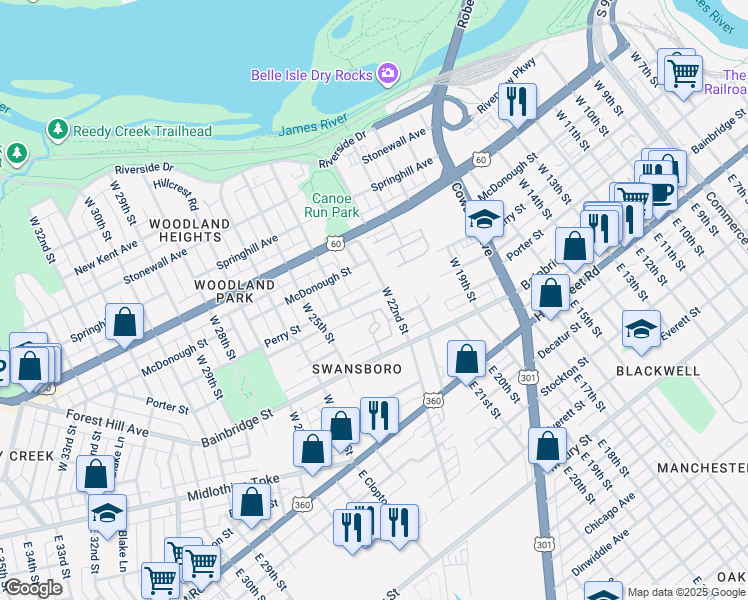748x600 pixels.
Task: Open school marker near Blake Ln
Action: pyautogui.click(x=107, y=515)
